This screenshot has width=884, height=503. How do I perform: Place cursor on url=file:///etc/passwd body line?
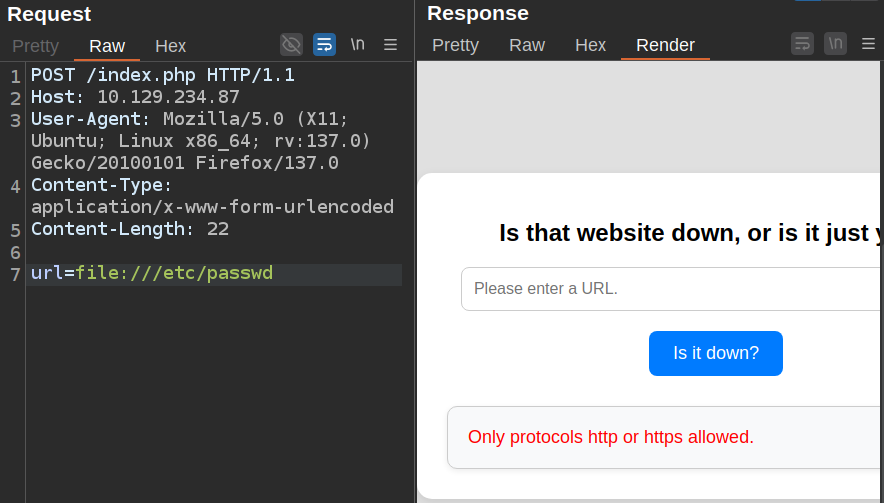click(152, 274)
